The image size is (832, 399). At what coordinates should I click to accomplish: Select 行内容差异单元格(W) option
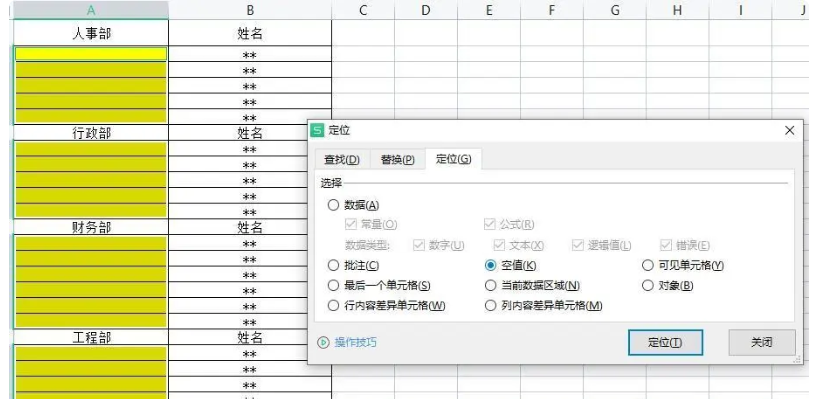(x=386, y=306)
